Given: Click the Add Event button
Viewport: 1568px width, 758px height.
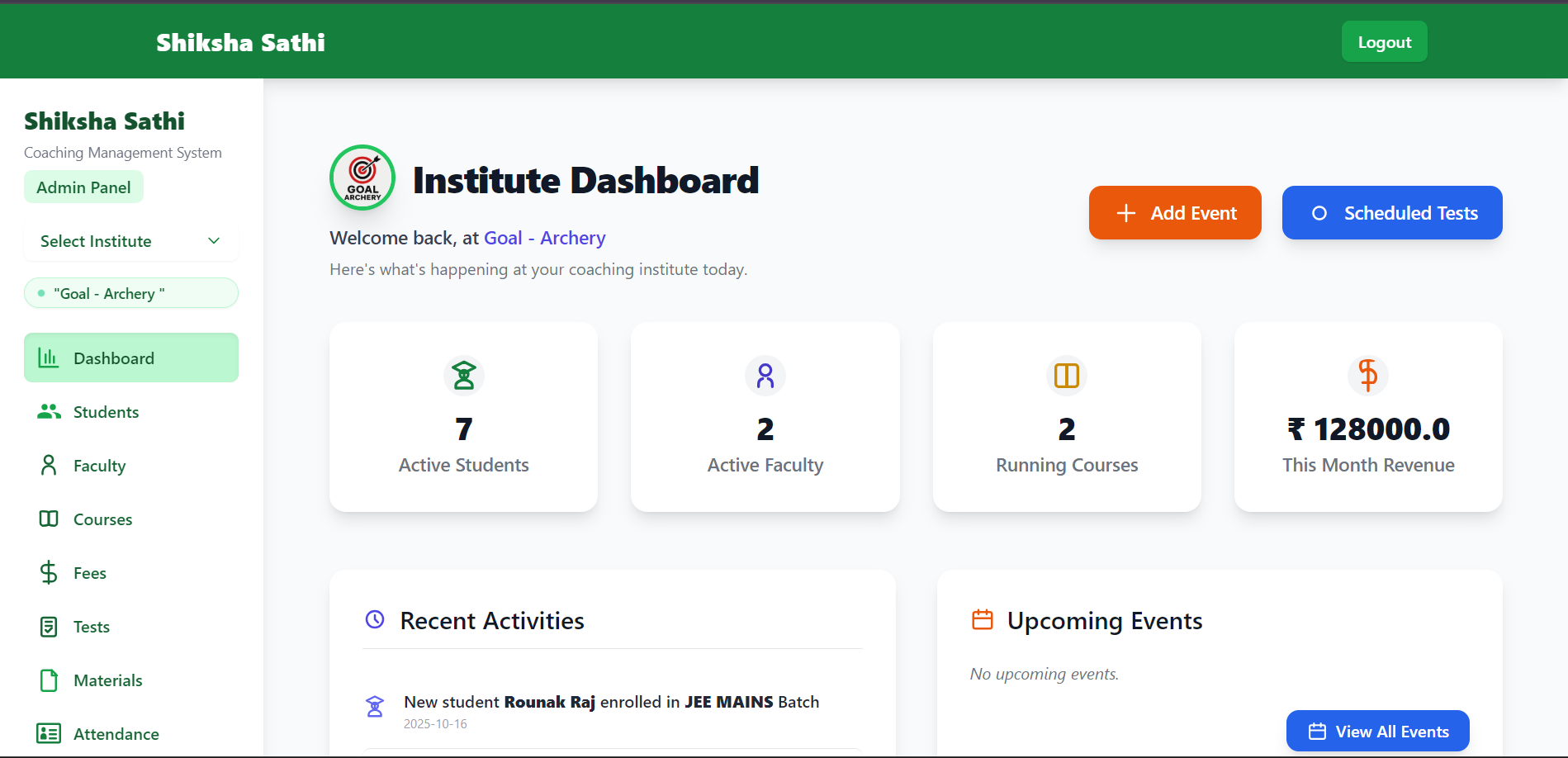Looking at the screenshot, I should coord(1175,212).
